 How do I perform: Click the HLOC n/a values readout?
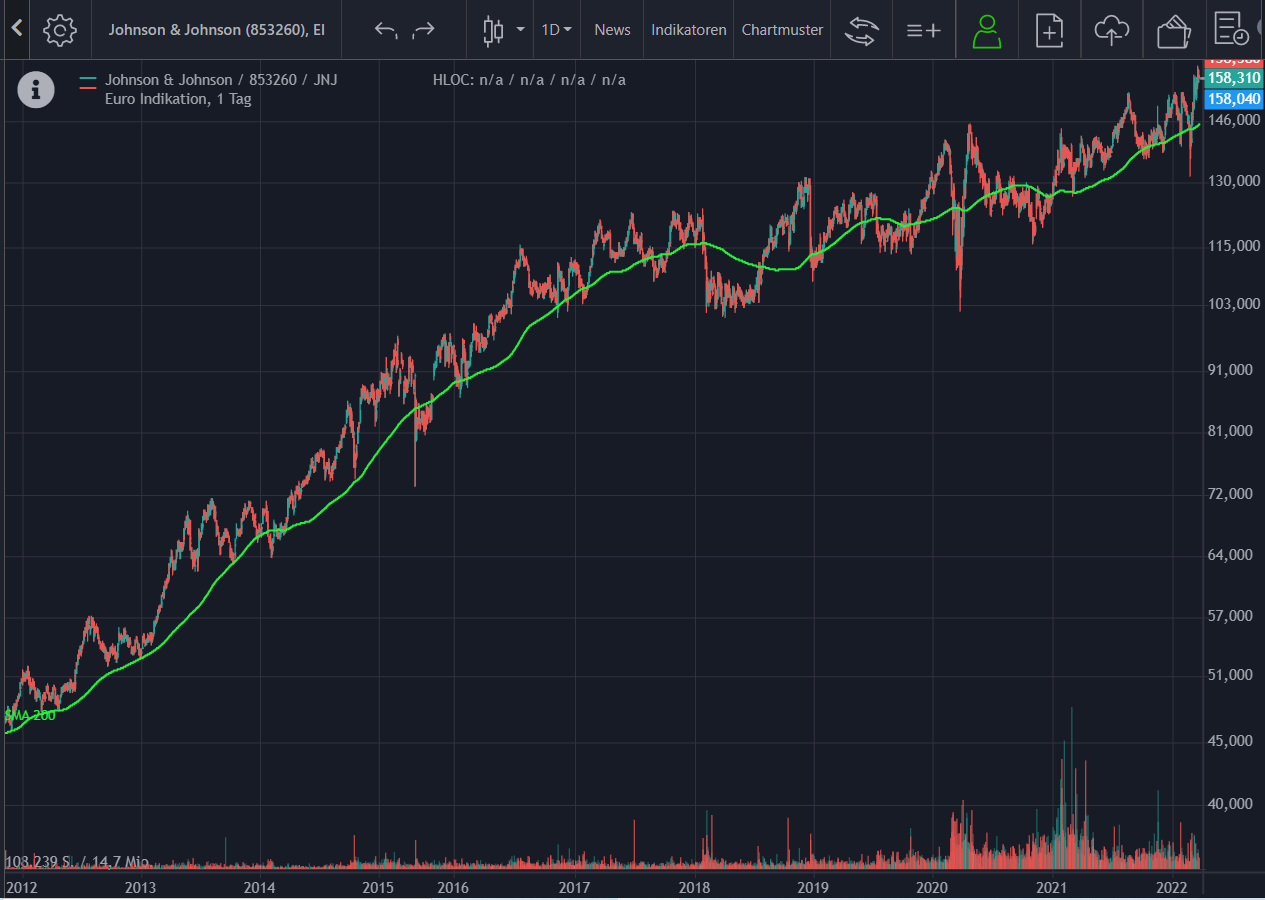(529, 79)
